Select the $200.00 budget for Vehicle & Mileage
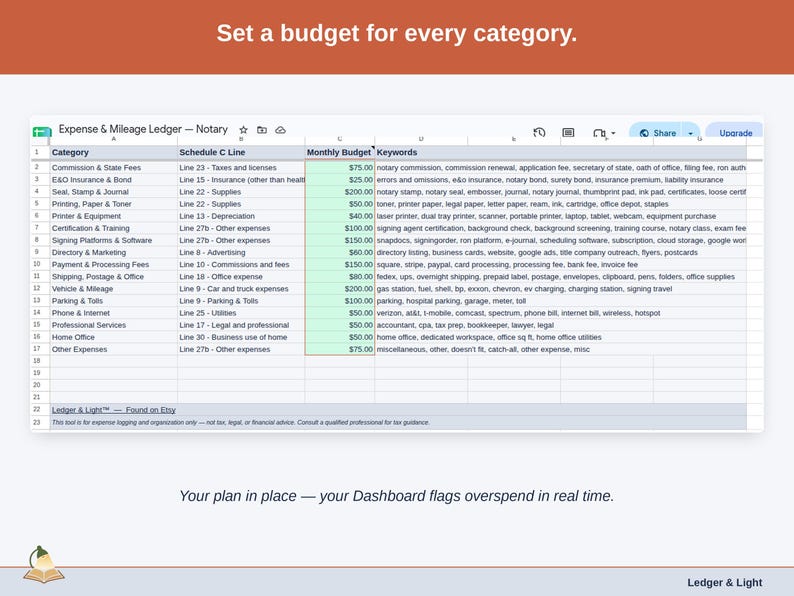Viewport: 794px width, 596px height. pyautogui.click(x=340, y=289)
